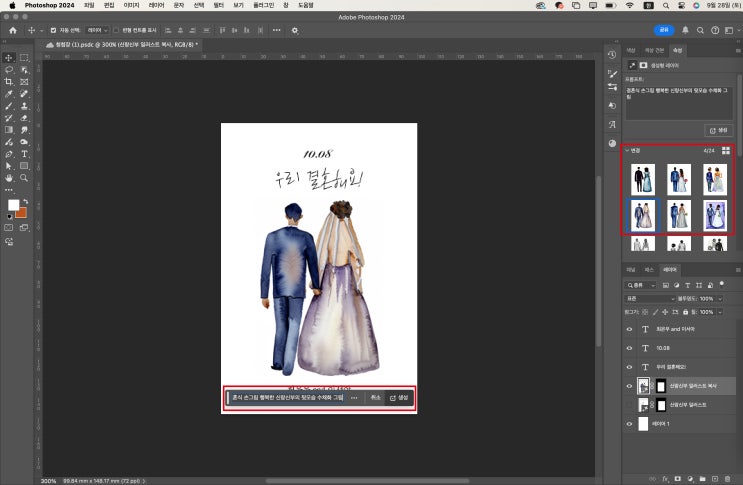Image resolution: width=743 pixels, height=485 pixels.
Task: Open the auto-select 레이어 dropdown
Action: tap(98, 30)
